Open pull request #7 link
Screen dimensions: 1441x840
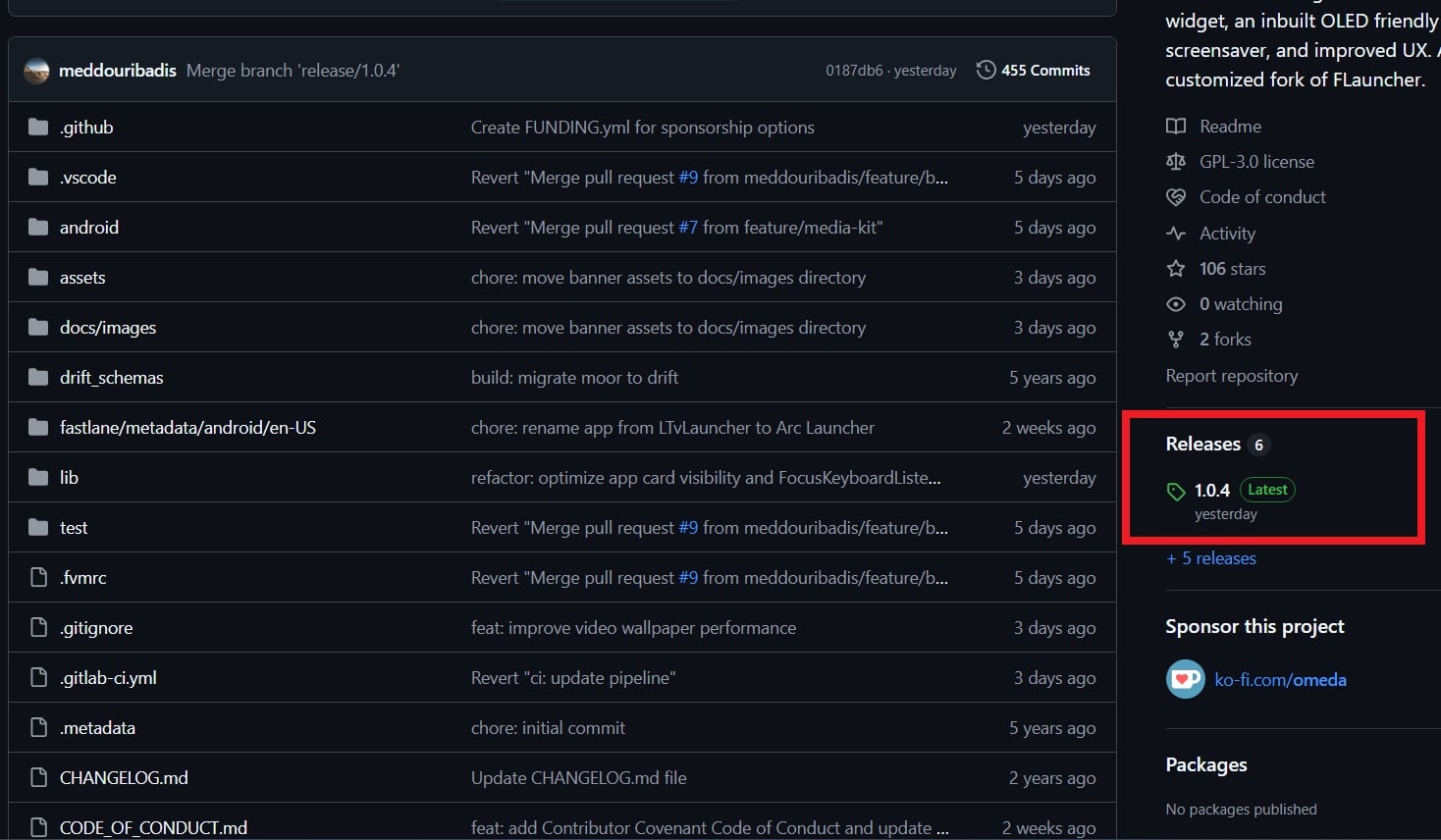688,228
